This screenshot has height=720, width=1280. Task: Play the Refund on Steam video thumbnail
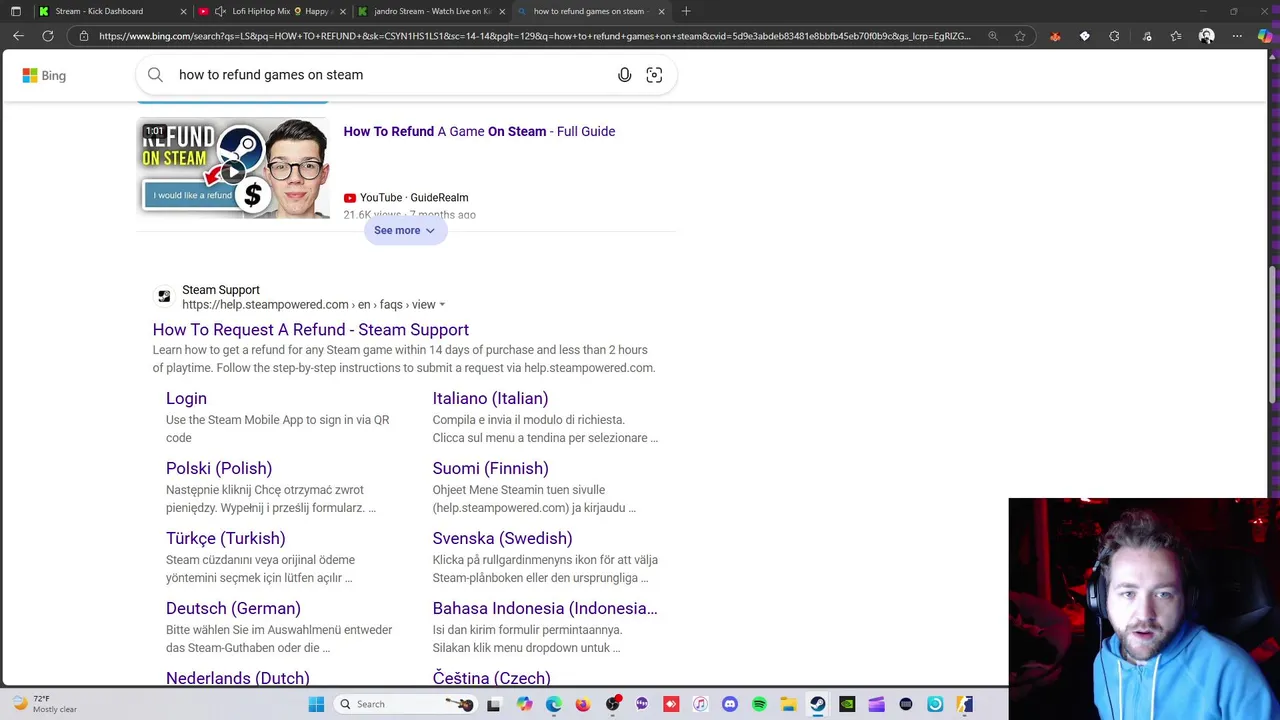click(233, 168)
